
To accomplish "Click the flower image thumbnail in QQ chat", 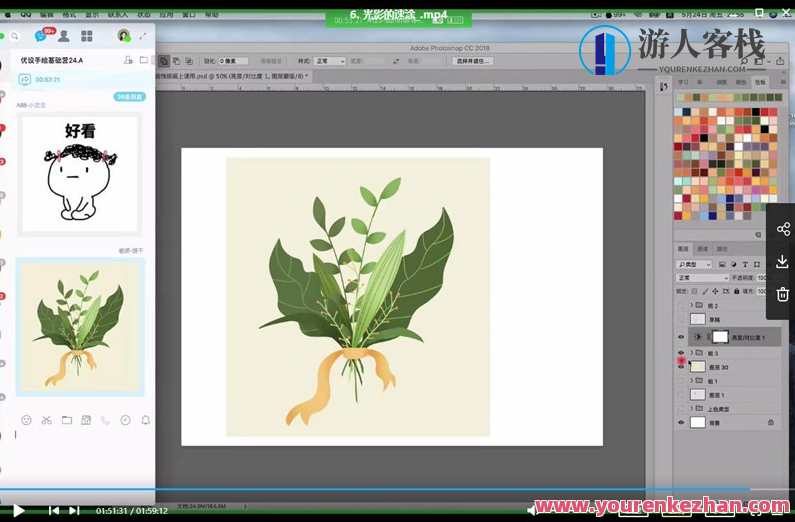I will [79, 327].
